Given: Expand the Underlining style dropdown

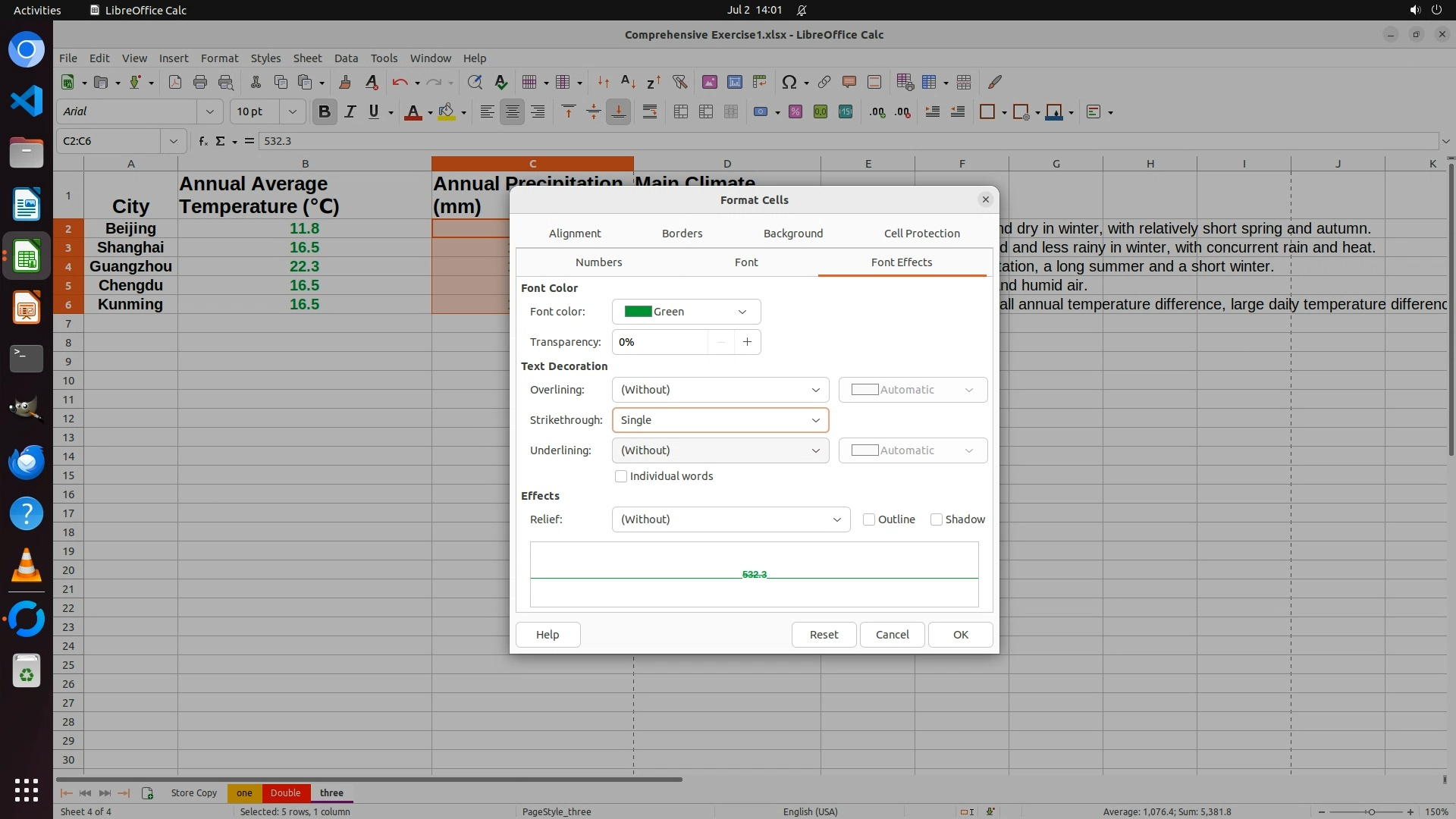Looking at the screenshot, I should (x=720, y=450).
